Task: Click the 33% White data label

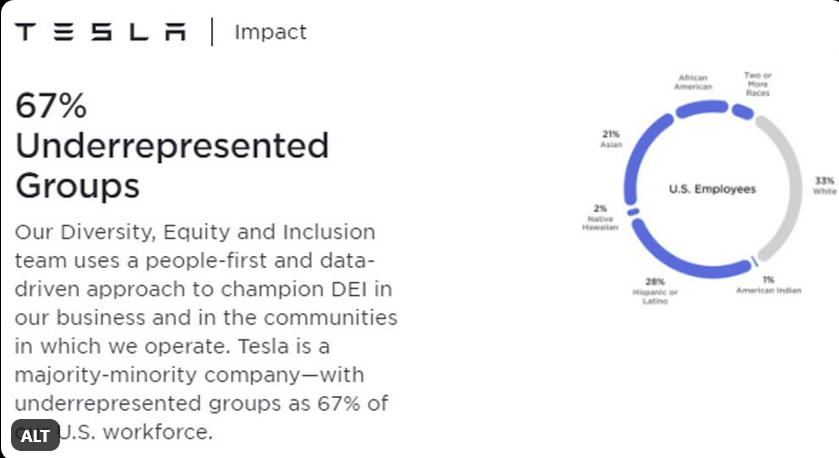Action: point(824,186)
